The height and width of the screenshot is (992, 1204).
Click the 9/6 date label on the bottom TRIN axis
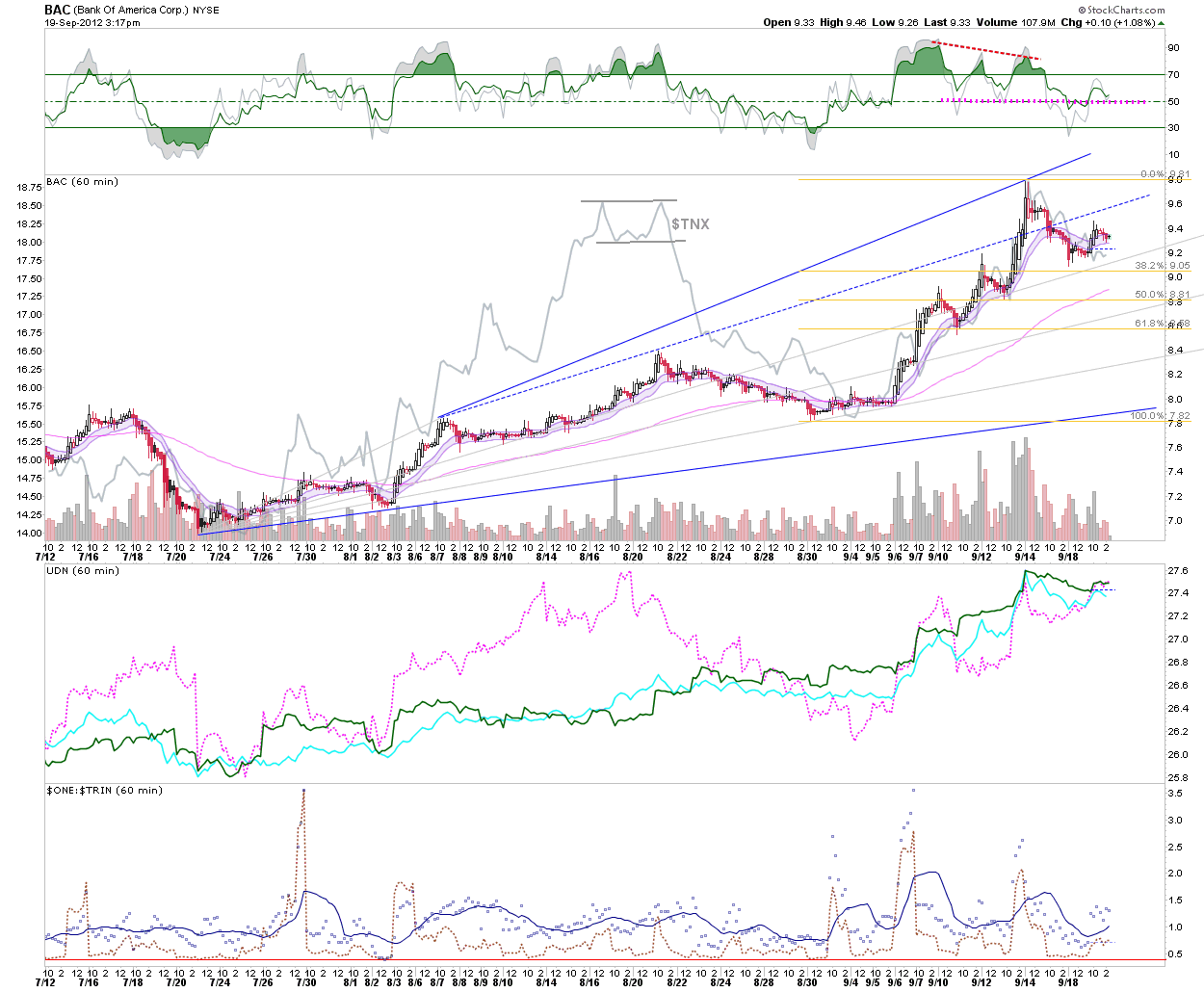pyautogui.click(x=895, y=982)
